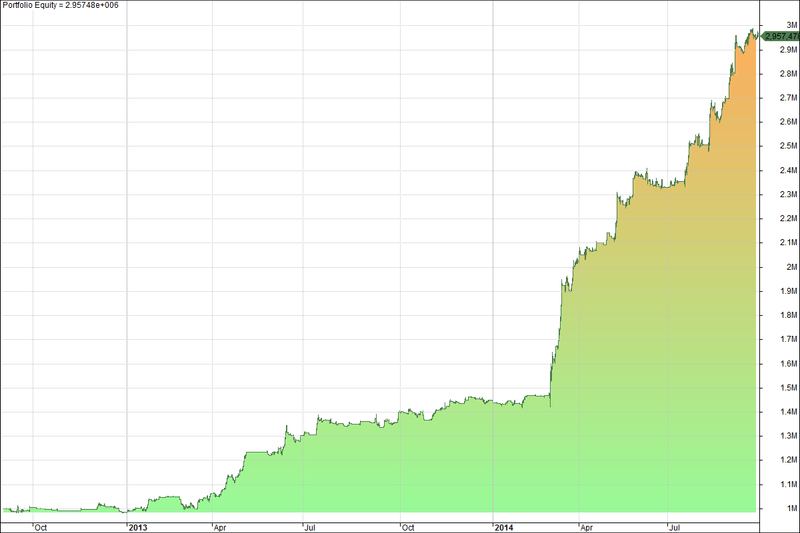Select the green current-value marker 2,957,476
The width and height of the screenshot is (800, 533).
(781, 36)
